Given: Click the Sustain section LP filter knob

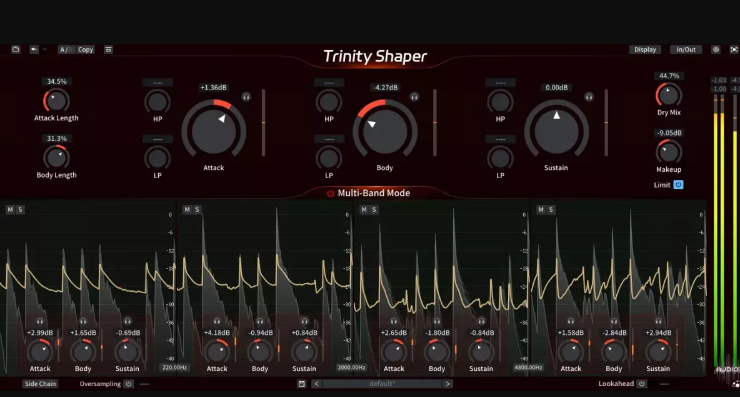Looking at the screenshot, I should click(500, 158).
